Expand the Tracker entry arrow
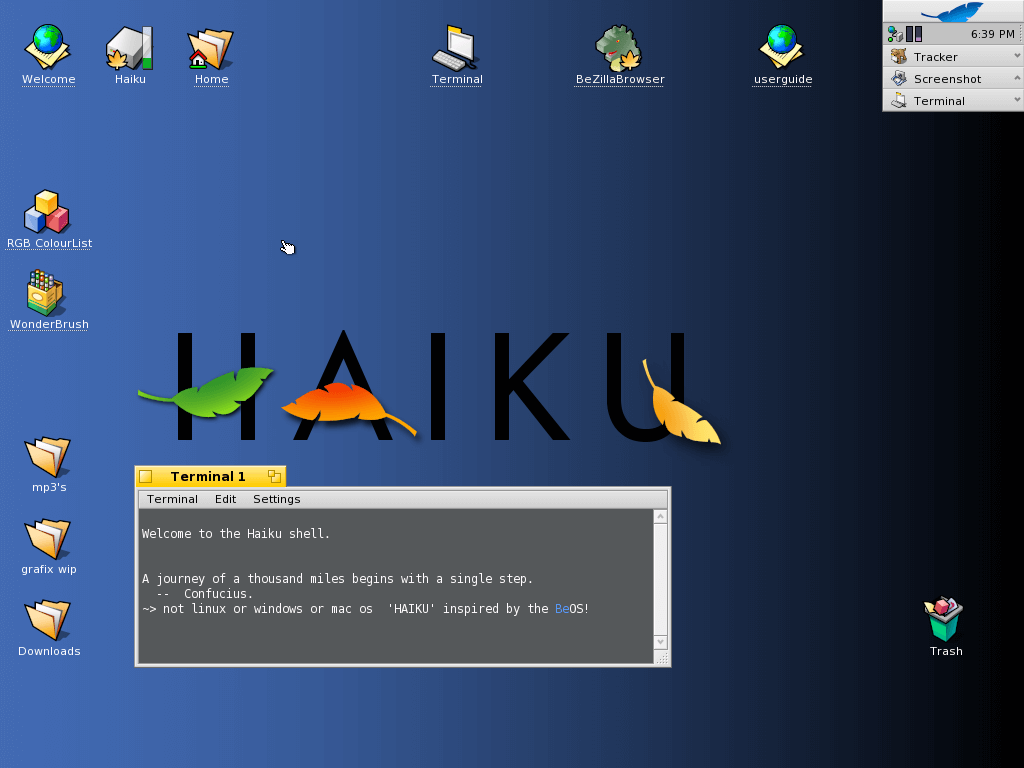Screen dimensions: 1024x768 [1017, 56]
